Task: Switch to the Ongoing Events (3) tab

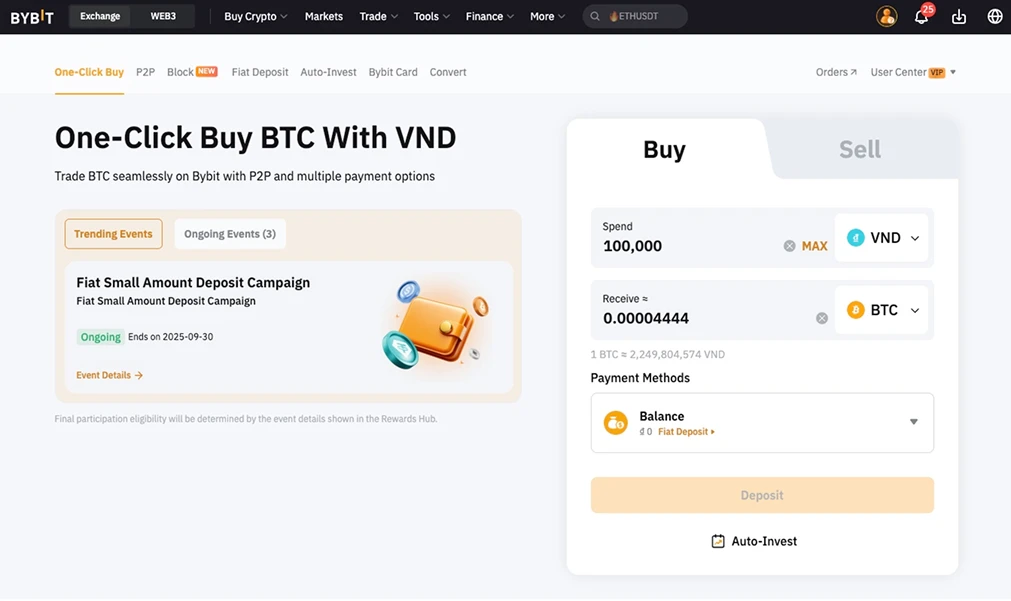Action: pos(230,234)
